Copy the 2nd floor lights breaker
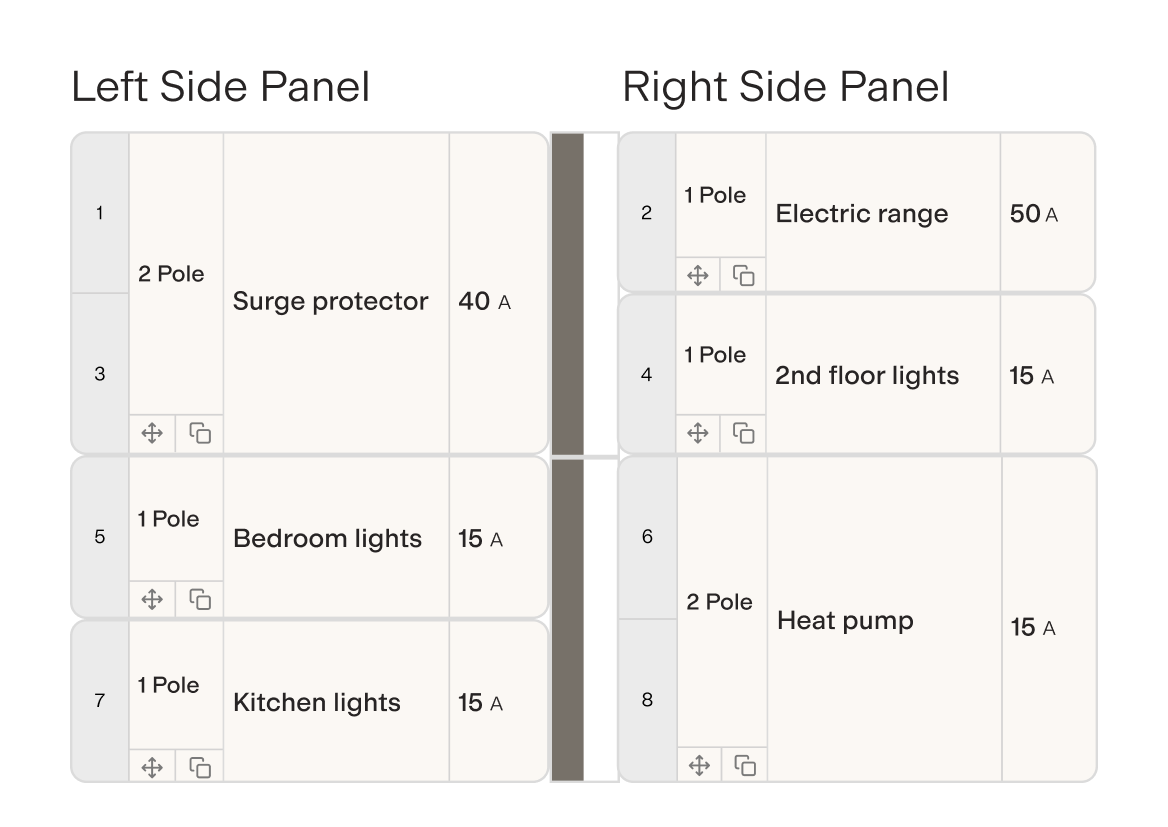This screenshot has width=1168, height=827. [x=744, y=433]
